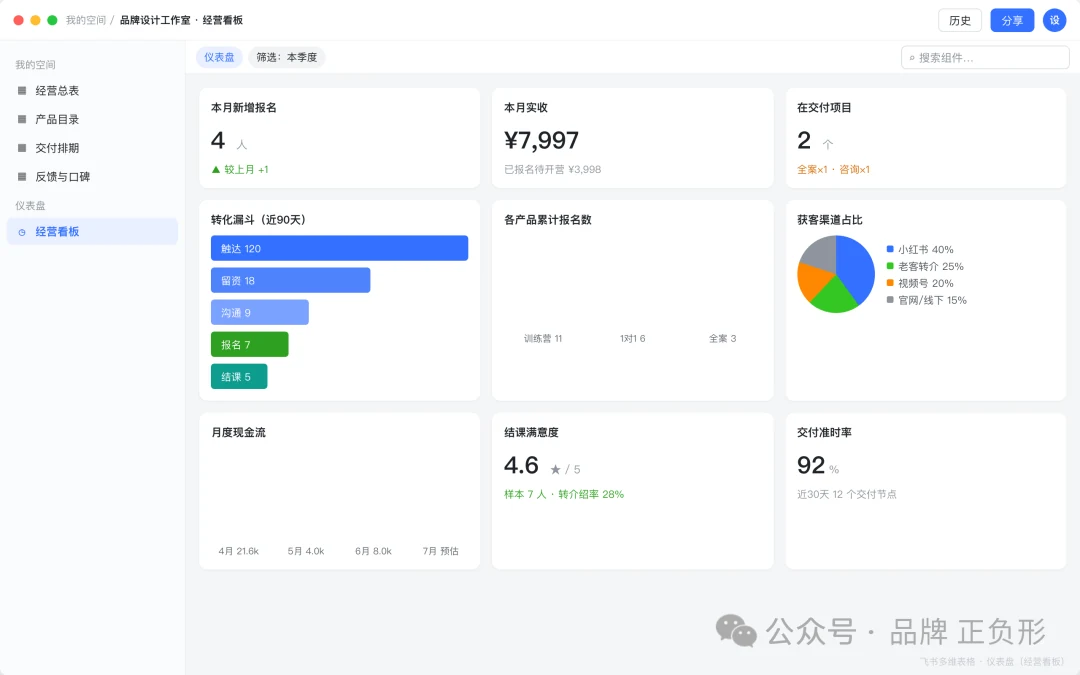The image size is (1080, 675).
Task: Click the green 报名 7 funnel bar
Action: [x=249, y=344]
